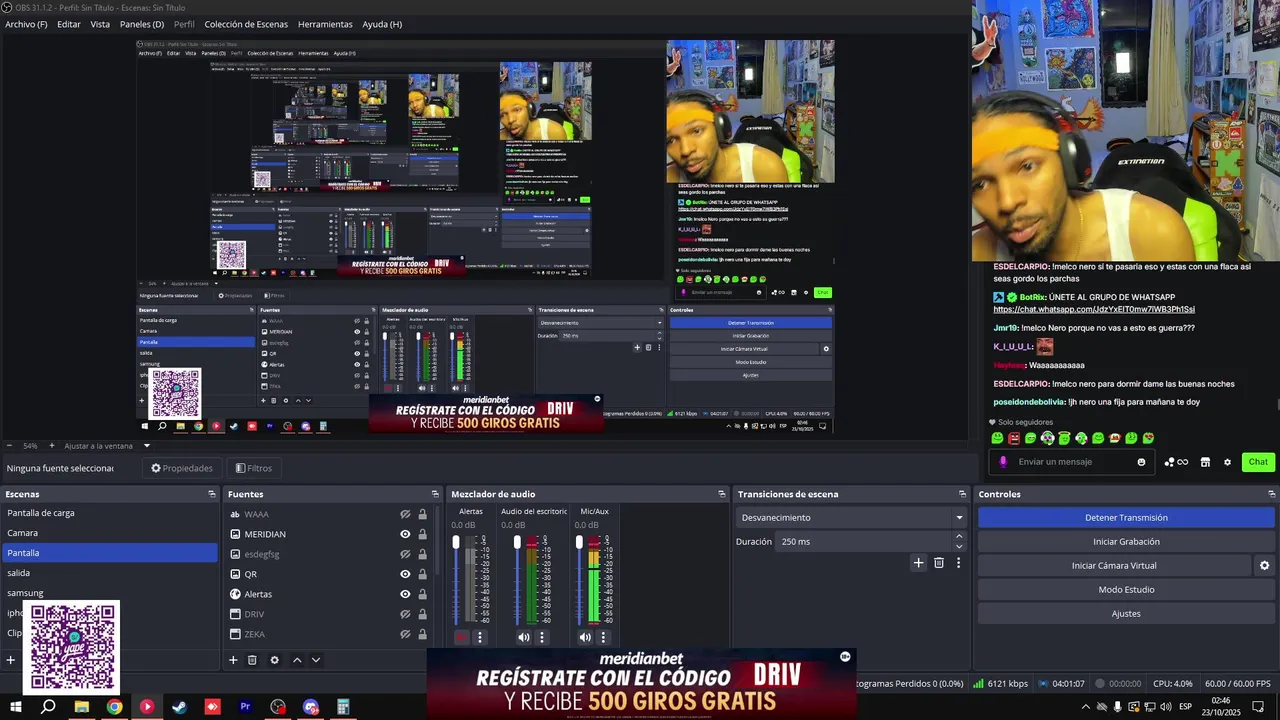Screen dimensions: 1280x720
Task: Remove transition with the trash icon in Transiciones
Action: point(939,563)
